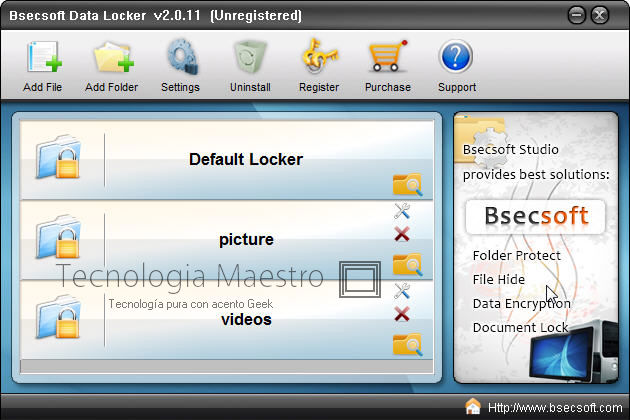Viewport: 630px width, 420px height.
Task: Select the videos locker row label
Action: [246, 320]
